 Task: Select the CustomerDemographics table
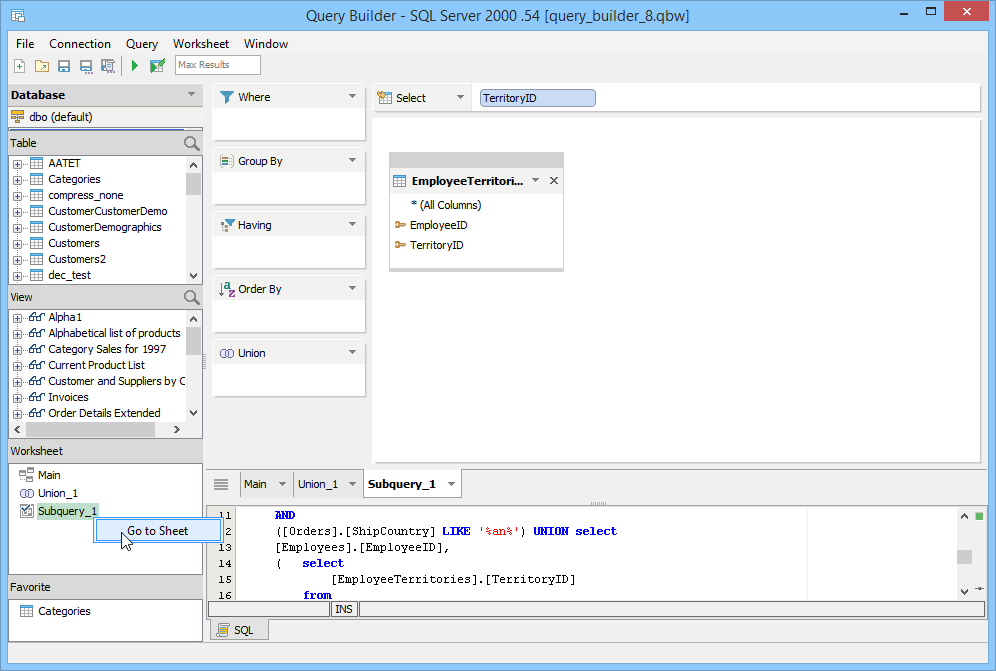[x=105, y=227]
